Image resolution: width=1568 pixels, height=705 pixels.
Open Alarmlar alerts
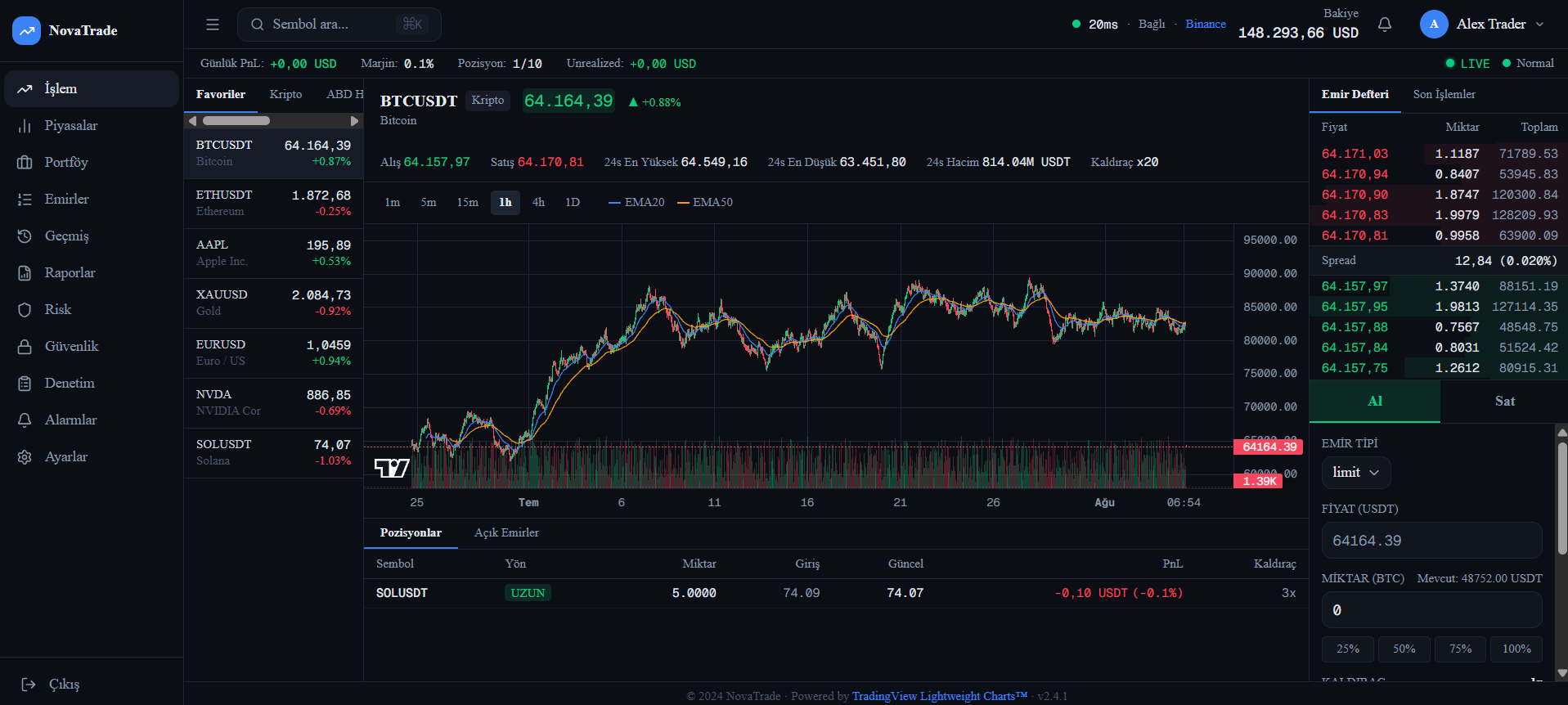coord(92,420)
